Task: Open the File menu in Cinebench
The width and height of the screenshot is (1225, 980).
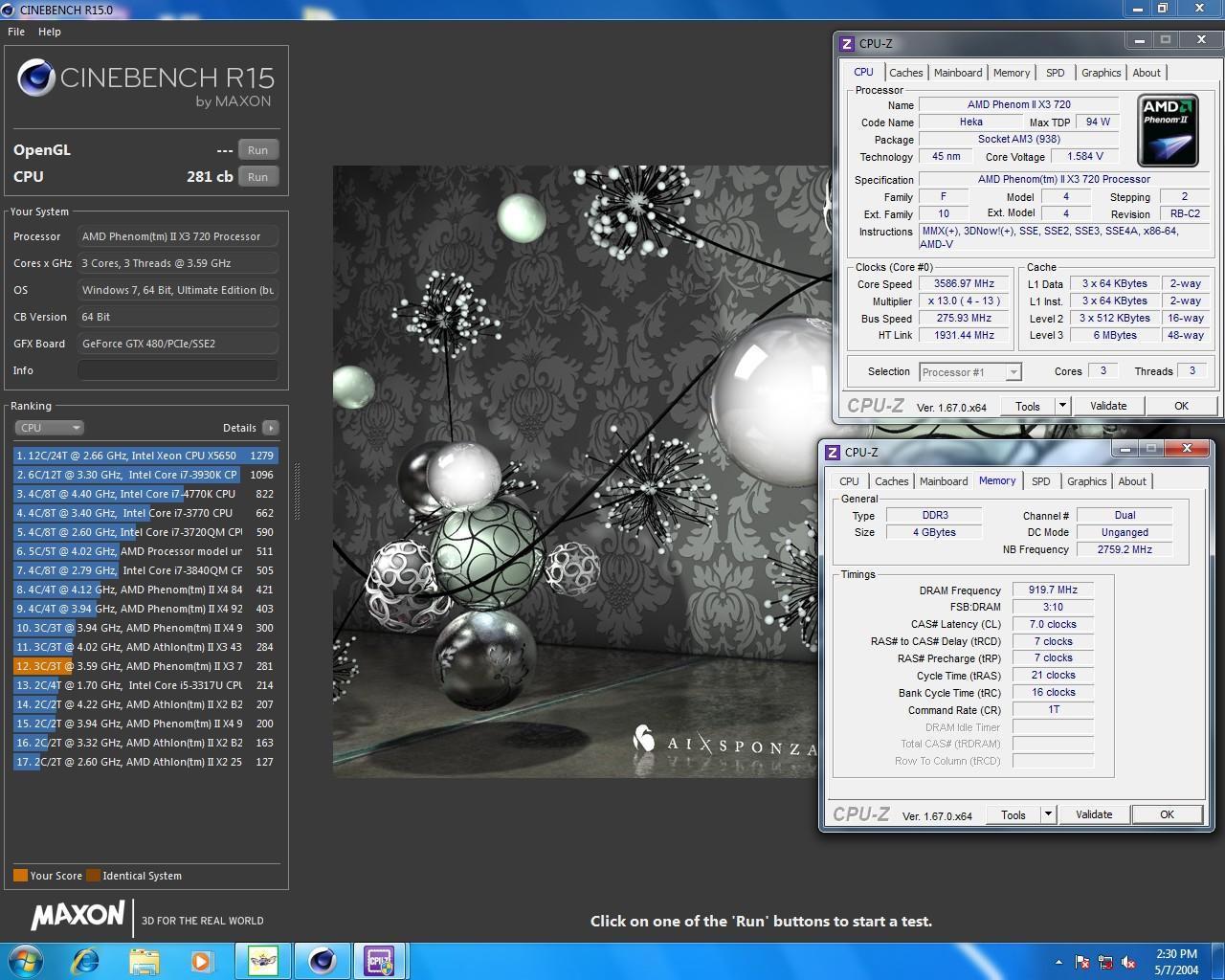Action: (16, 32)
